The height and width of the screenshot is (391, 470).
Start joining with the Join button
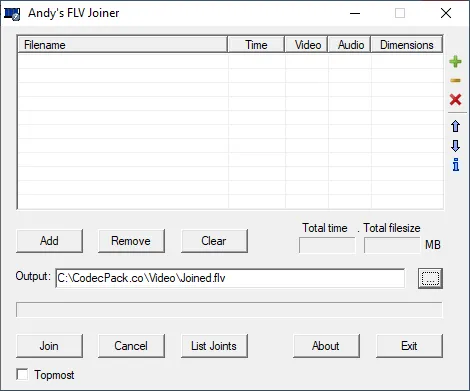pyautogui.click(x=49, y=346)
